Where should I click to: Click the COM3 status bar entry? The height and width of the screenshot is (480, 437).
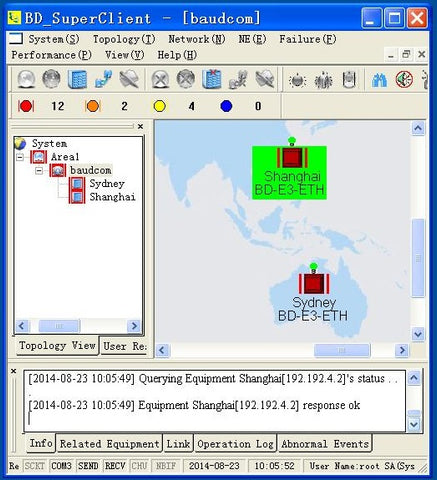61,466
